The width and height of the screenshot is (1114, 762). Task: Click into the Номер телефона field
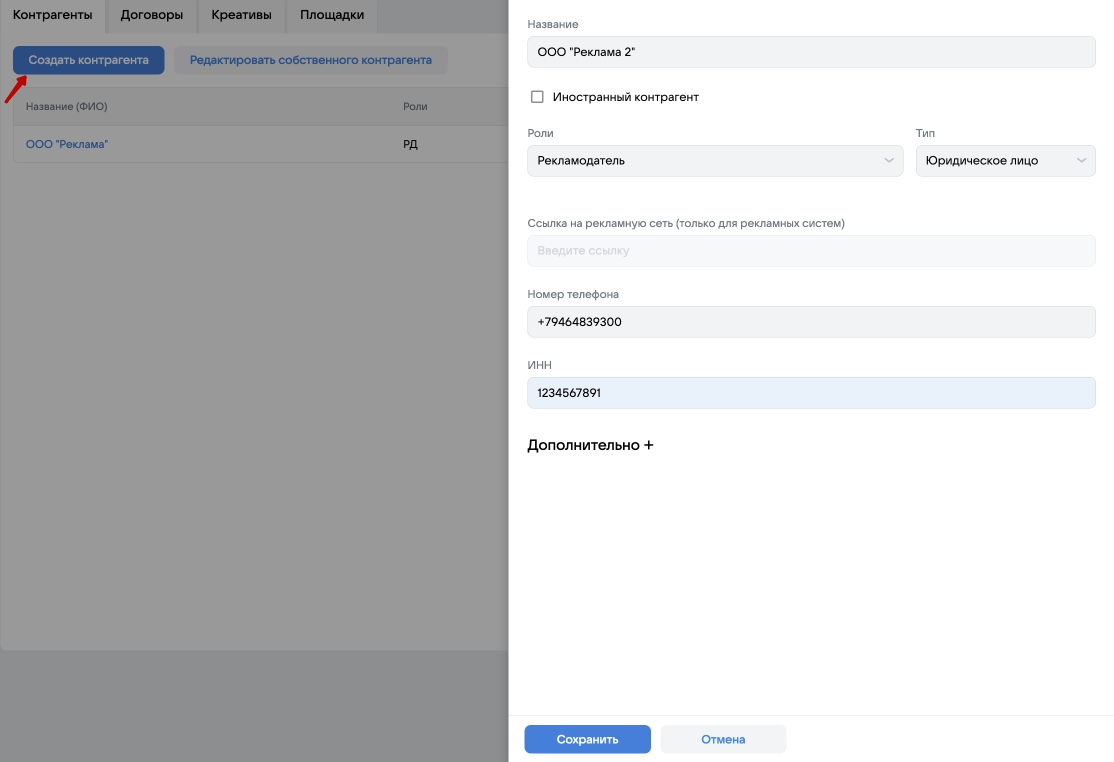coord(811,322)
